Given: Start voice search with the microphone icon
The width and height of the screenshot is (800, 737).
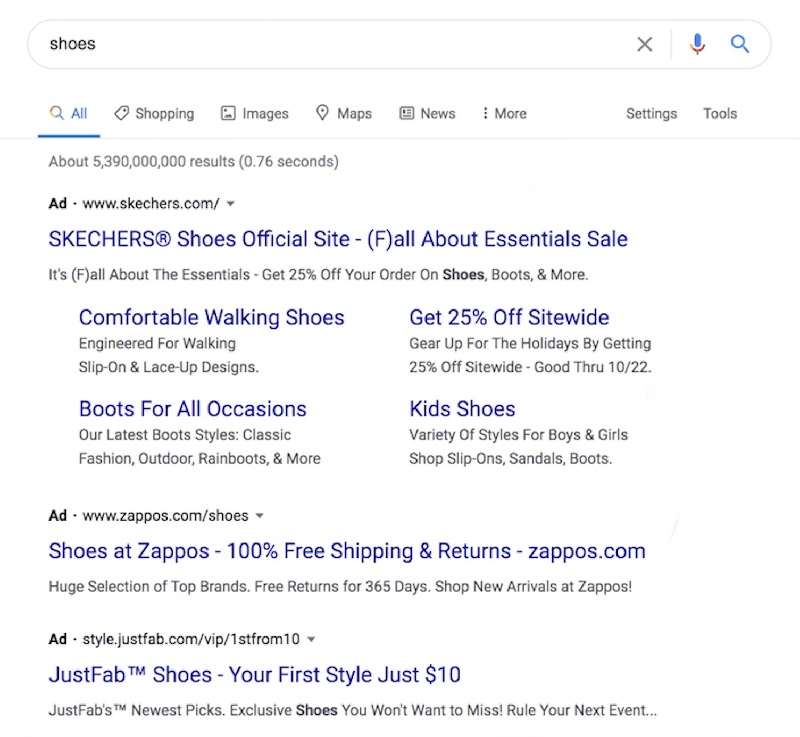Looking at the screenshot, I should pos(697,44).
